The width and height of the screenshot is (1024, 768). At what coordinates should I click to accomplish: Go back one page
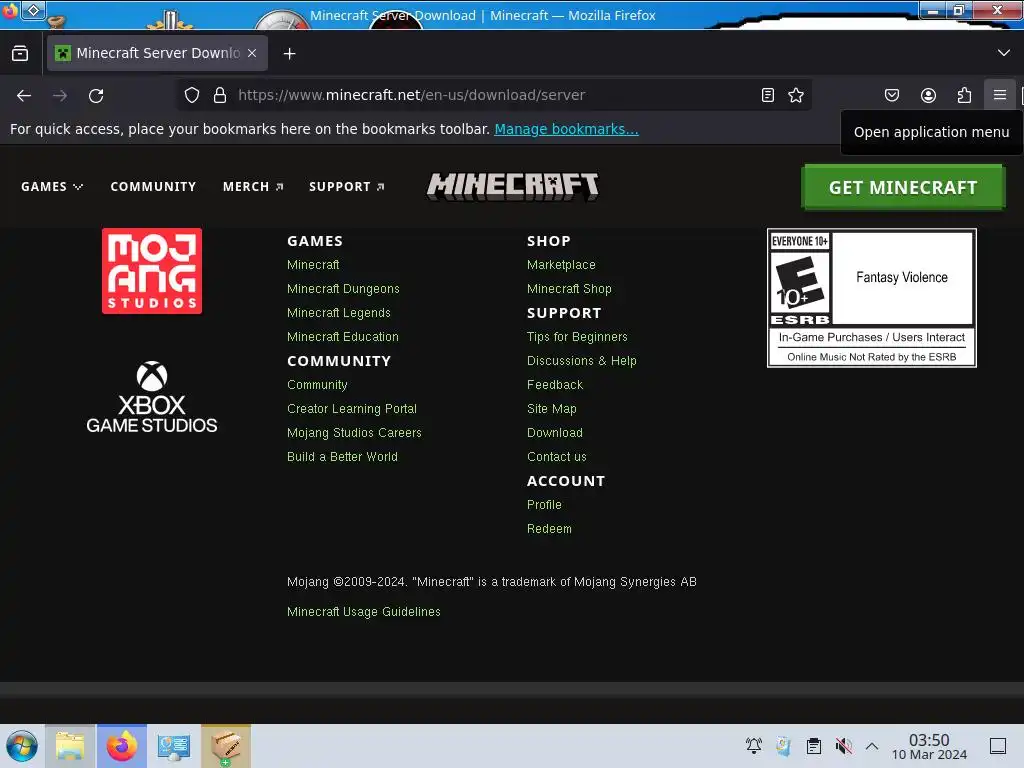[24, 95]
